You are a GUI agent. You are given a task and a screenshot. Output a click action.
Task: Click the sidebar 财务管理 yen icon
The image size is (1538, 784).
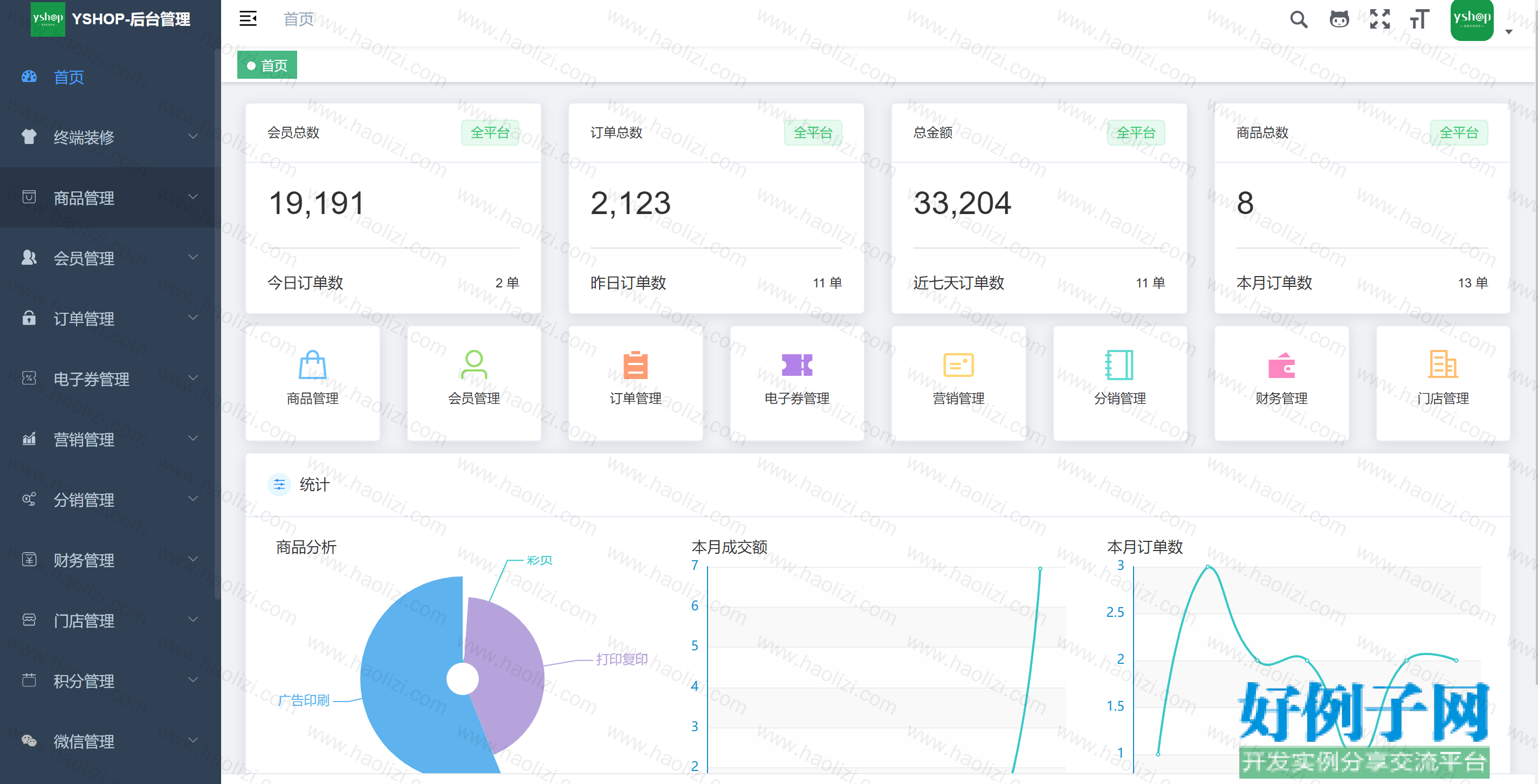point(29,560)
